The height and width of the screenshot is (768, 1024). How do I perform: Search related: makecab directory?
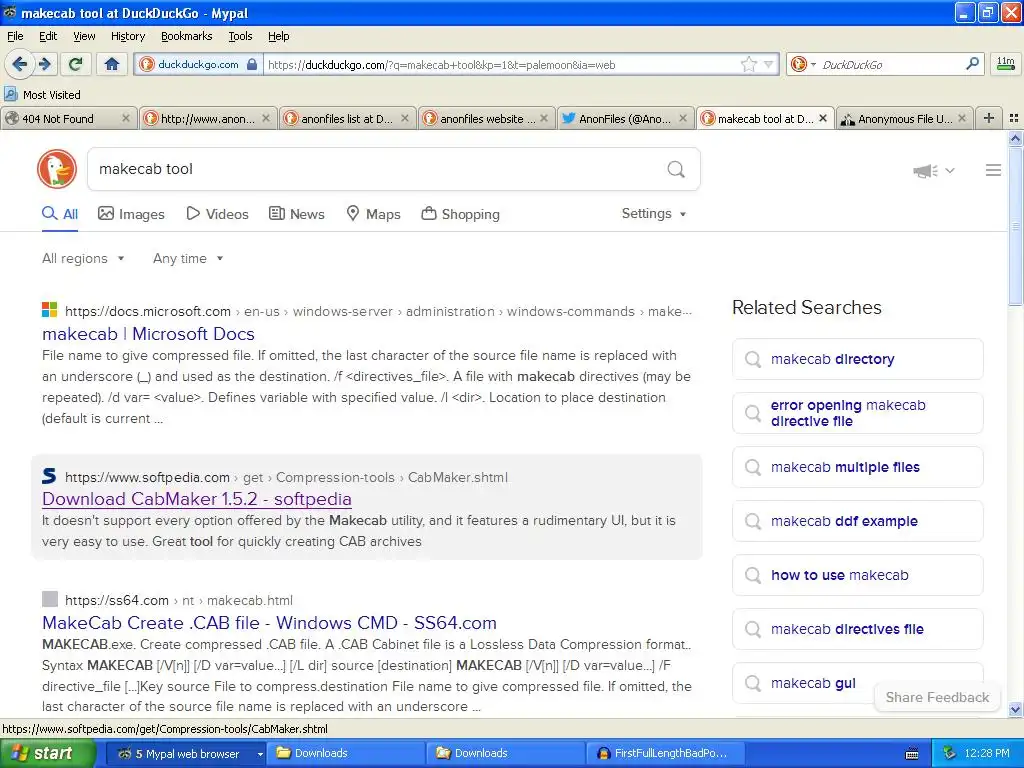click(857, 359)
